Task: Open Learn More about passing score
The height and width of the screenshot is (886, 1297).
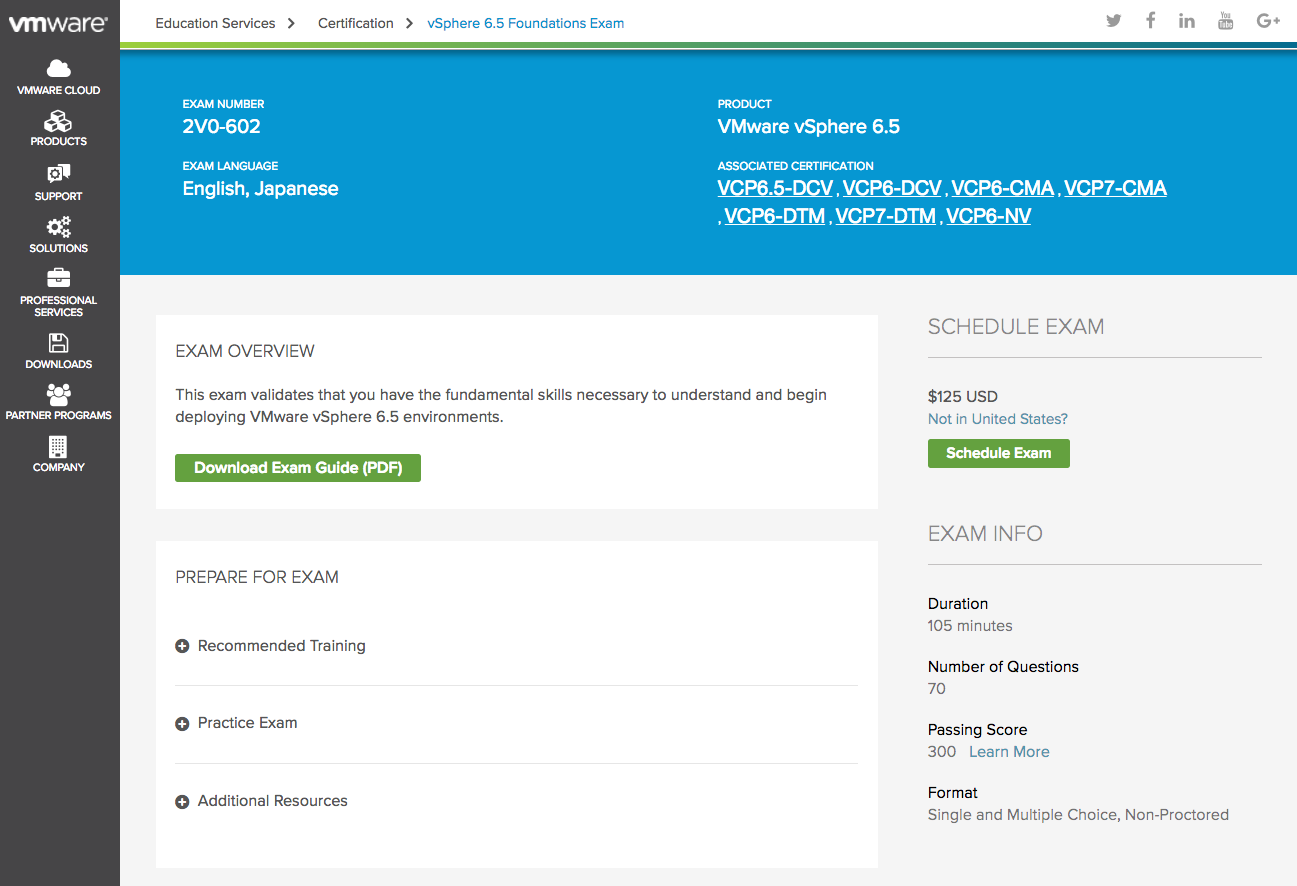Action: click(1009, 752)
